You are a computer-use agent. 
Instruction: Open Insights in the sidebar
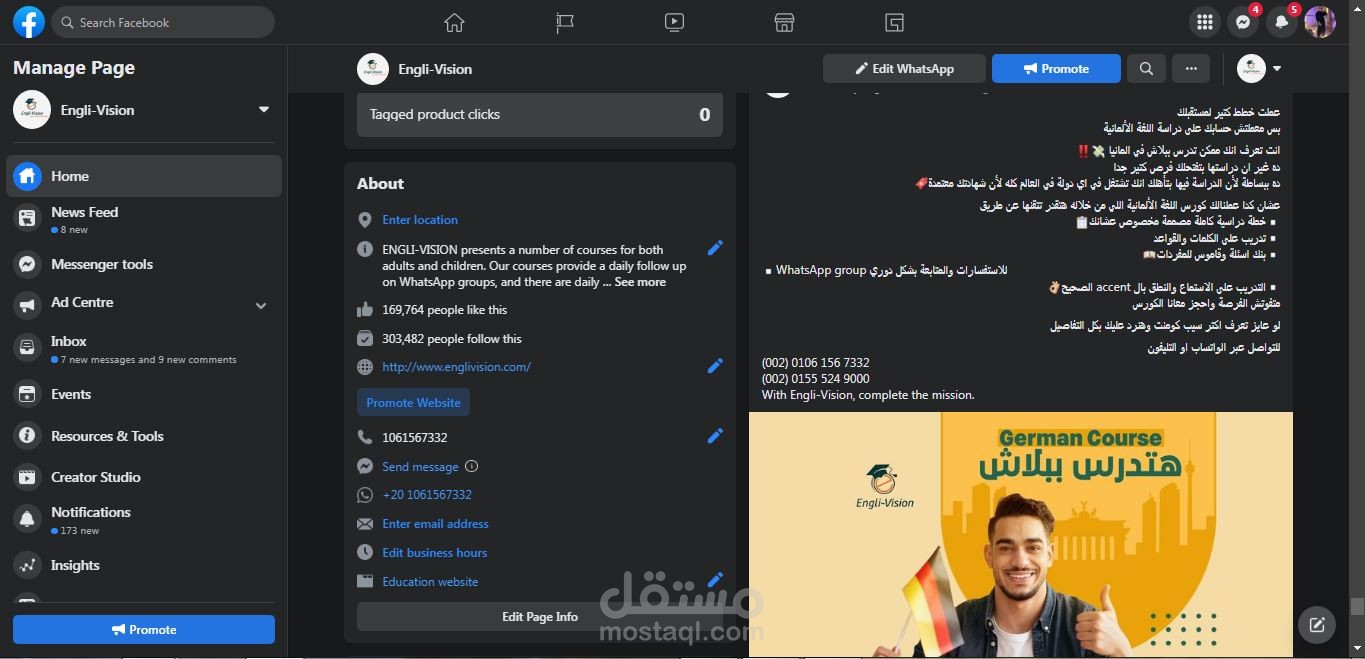click(144, 565)
